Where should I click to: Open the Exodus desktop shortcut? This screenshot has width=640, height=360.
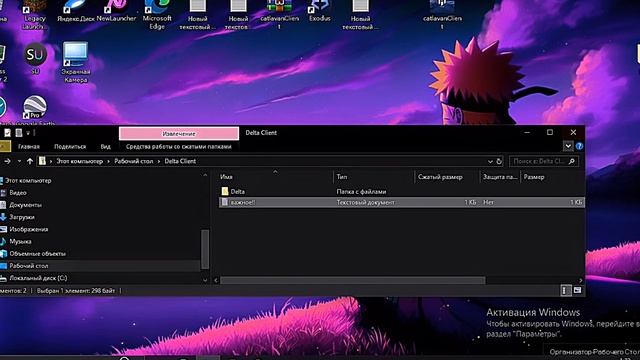point(320,12)
